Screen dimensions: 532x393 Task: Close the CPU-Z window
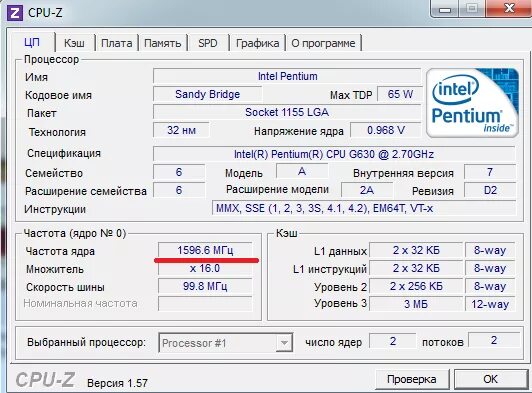click(x=509, y=8)
